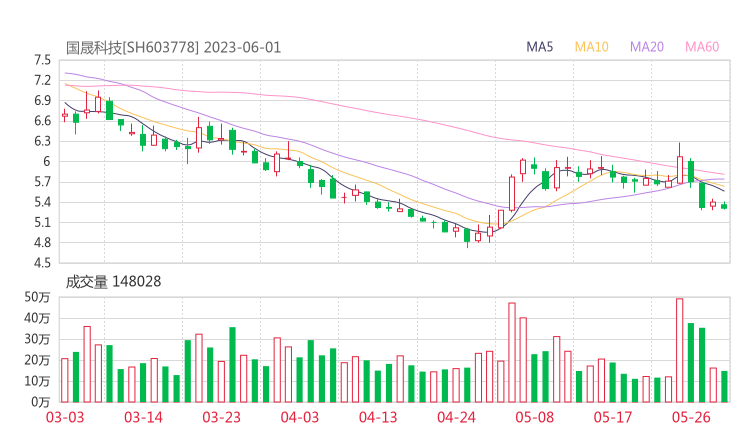Click the 03-03 date axis label
Screen dimensions: 740x440
click(x=65, y=417)
